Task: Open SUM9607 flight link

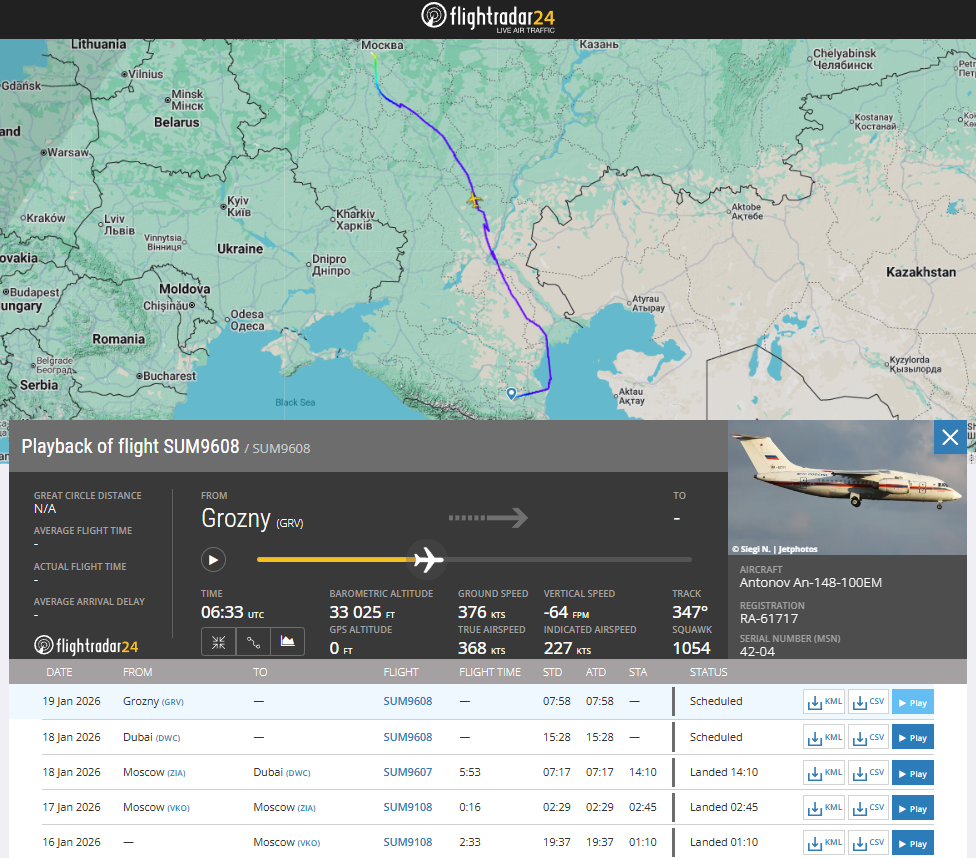Action: tap(407, 773)
